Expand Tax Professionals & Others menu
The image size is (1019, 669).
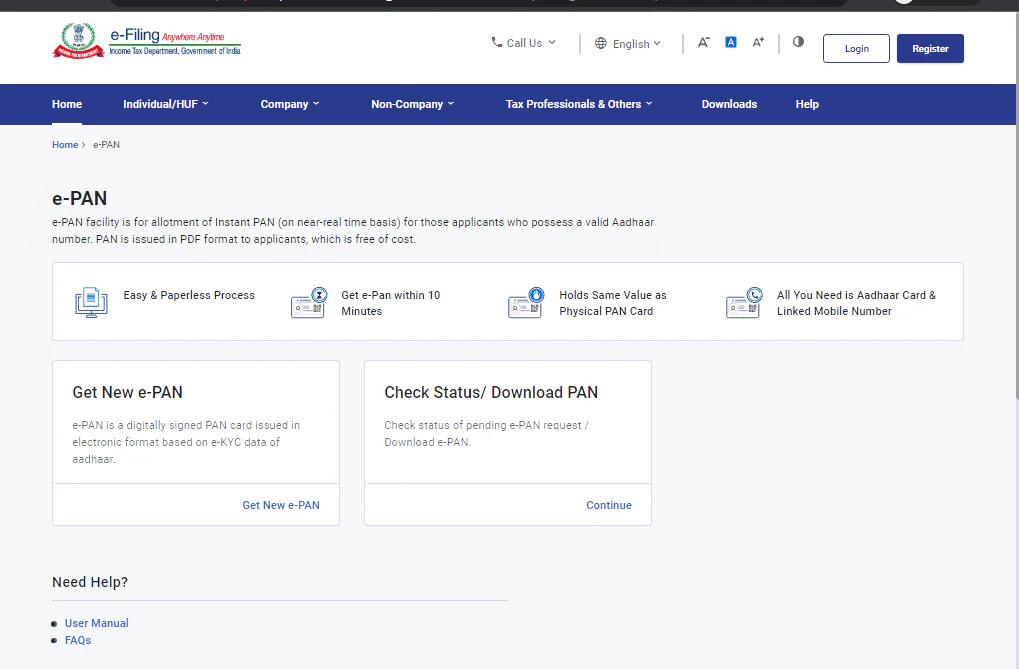coord(579,104)
